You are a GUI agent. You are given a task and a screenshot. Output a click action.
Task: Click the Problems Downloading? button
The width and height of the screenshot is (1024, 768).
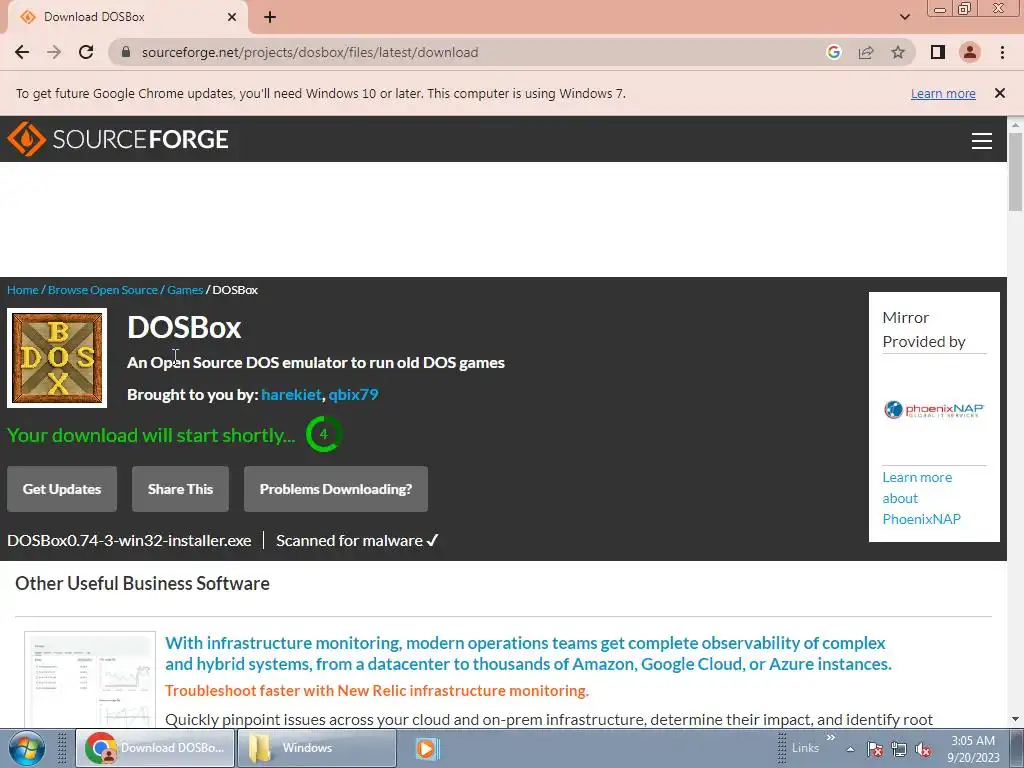pos(336,489)
